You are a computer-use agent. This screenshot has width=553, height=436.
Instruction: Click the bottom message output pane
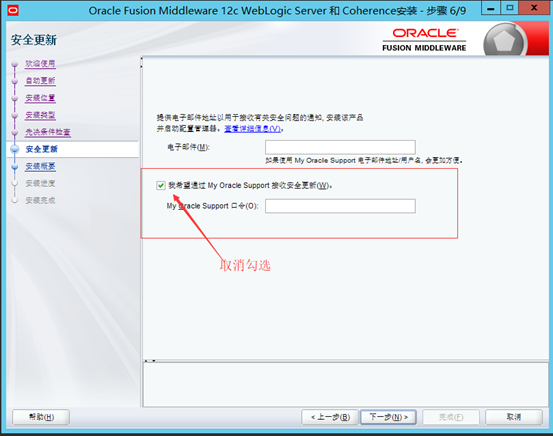point(346,384)
